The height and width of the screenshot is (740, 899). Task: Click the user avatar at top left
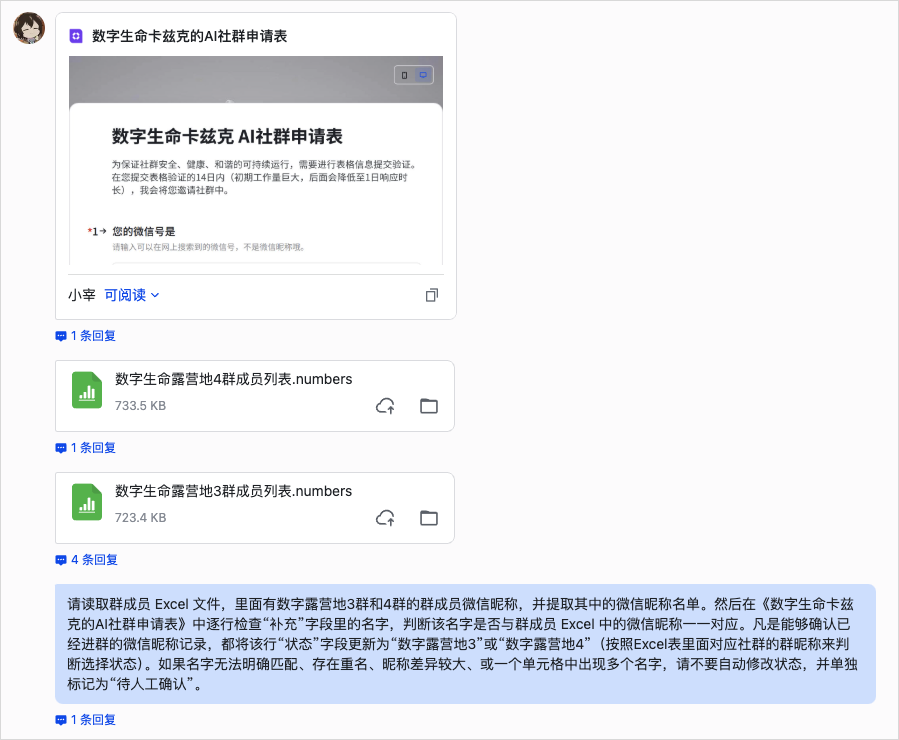[29, 29]
